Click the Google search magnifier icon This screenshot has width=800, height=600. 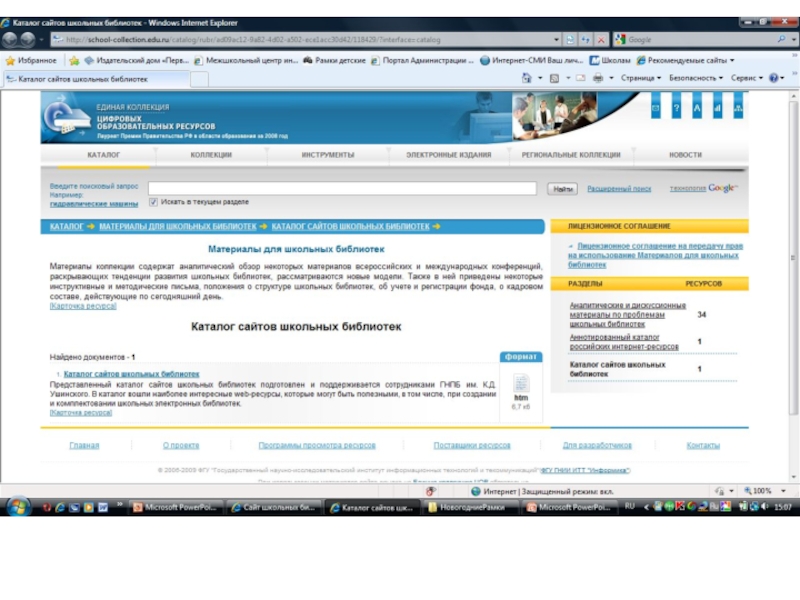782,39
